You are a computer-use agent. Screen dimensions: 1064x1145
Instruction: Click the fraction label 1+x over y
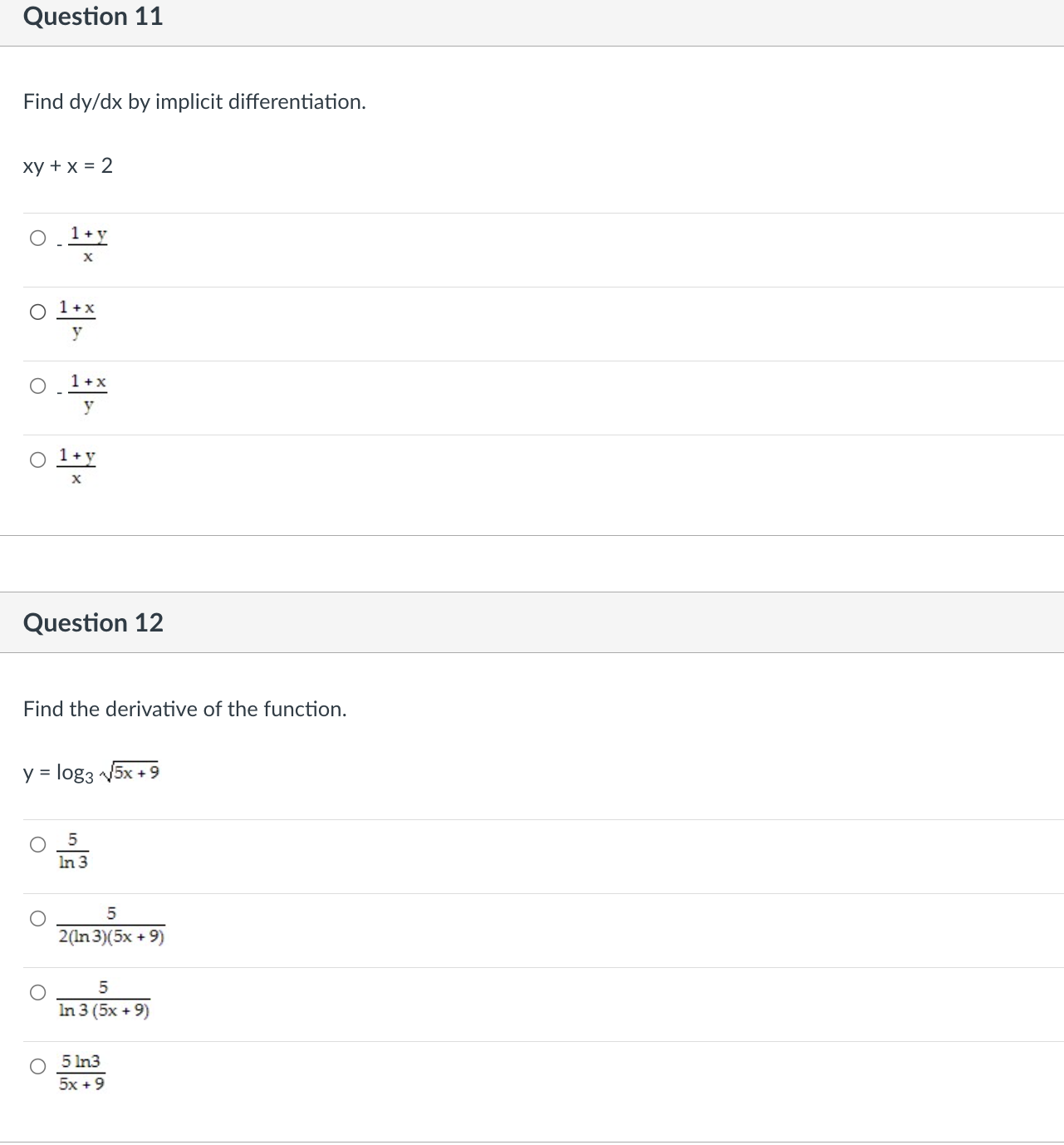(77, 320)
